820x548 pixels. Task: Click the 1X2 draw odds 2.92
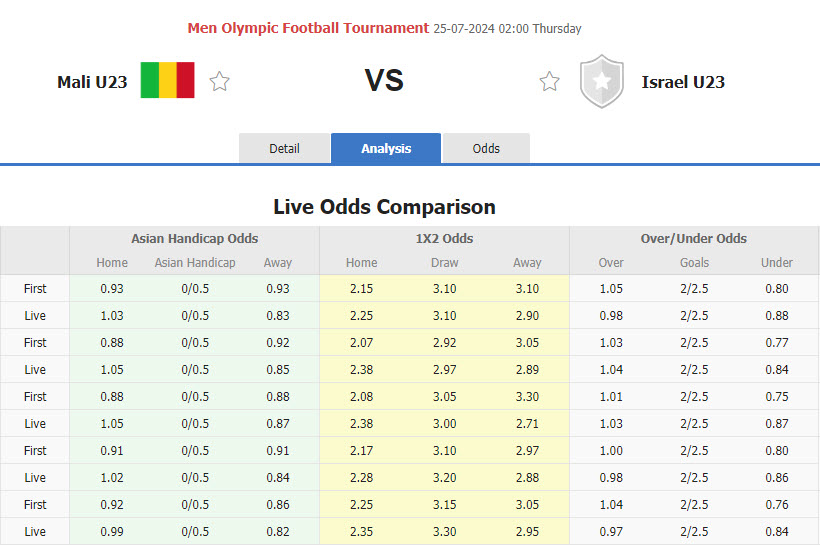click(444, 342)
